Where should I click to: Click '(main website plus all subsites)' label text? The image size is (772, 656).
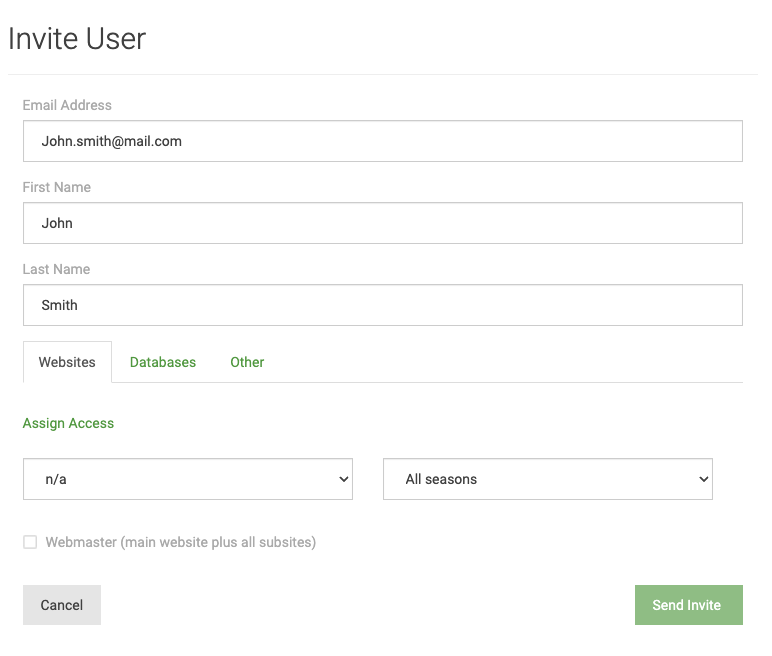tap(218, 542)
